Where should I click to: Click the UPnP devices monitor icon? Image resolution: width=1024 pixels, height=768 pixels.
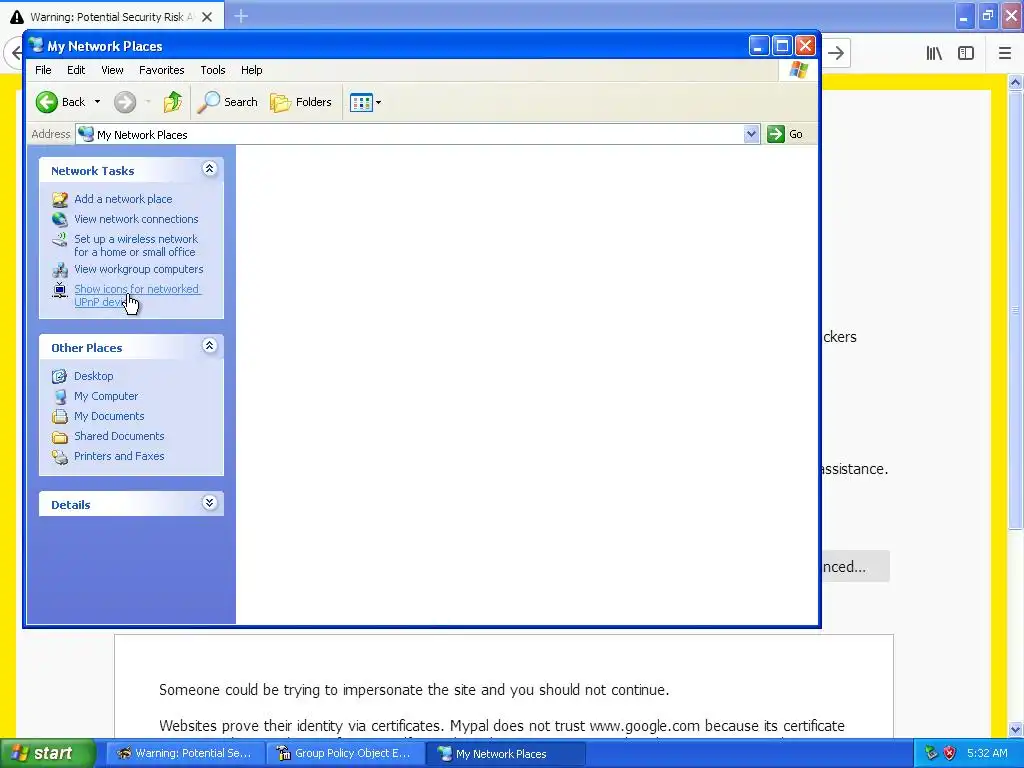[59, 290]
